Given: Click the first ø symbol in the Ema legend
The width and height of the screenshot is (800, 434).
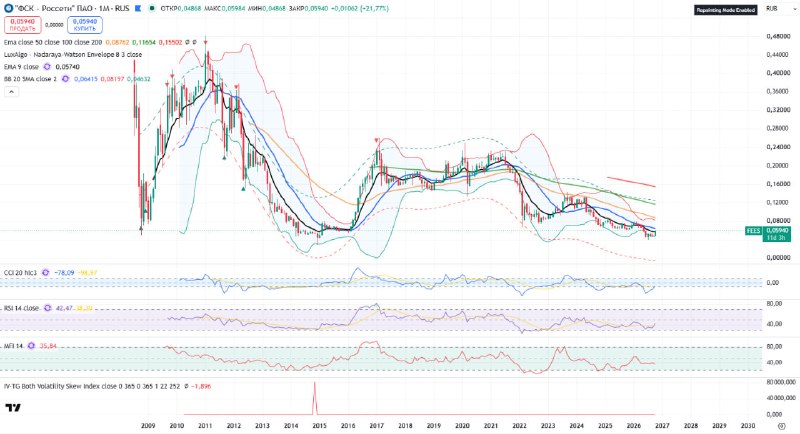Looking at the screenshot, I should tap(187, 42).
